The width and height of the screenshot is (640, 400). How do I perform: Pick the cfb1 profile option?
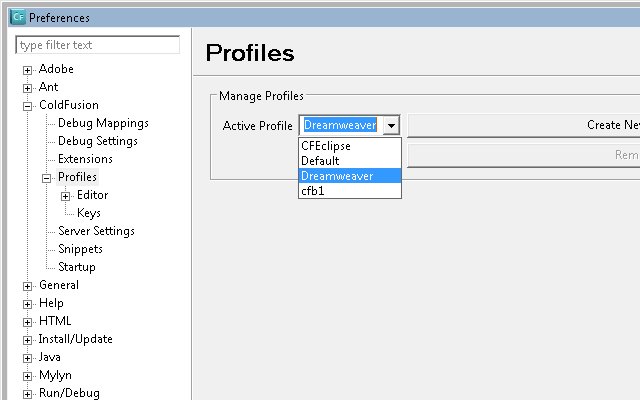(350, 191)
